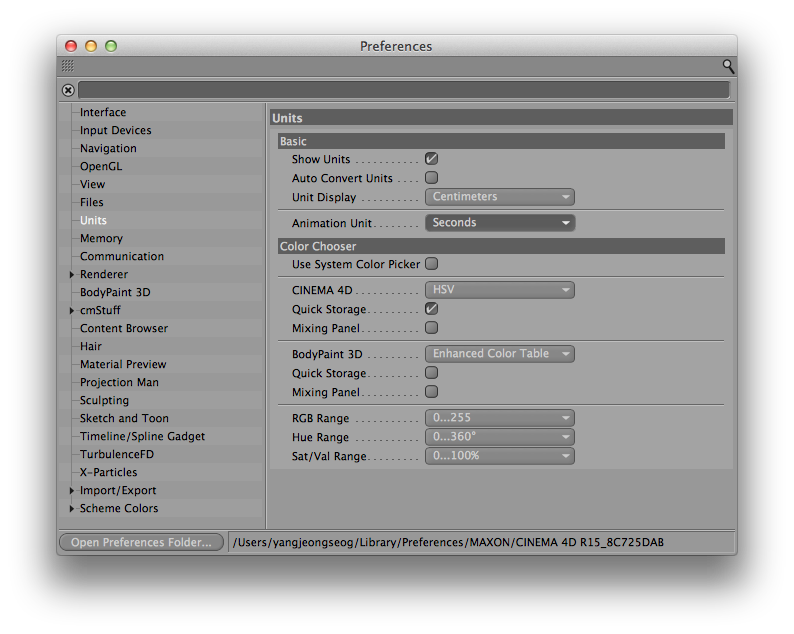Enable BodyPaint 3D Quick Storage checkbox
Image resolution: width=794 pixels, height=634 pixels.
click(x=431, y=373)
